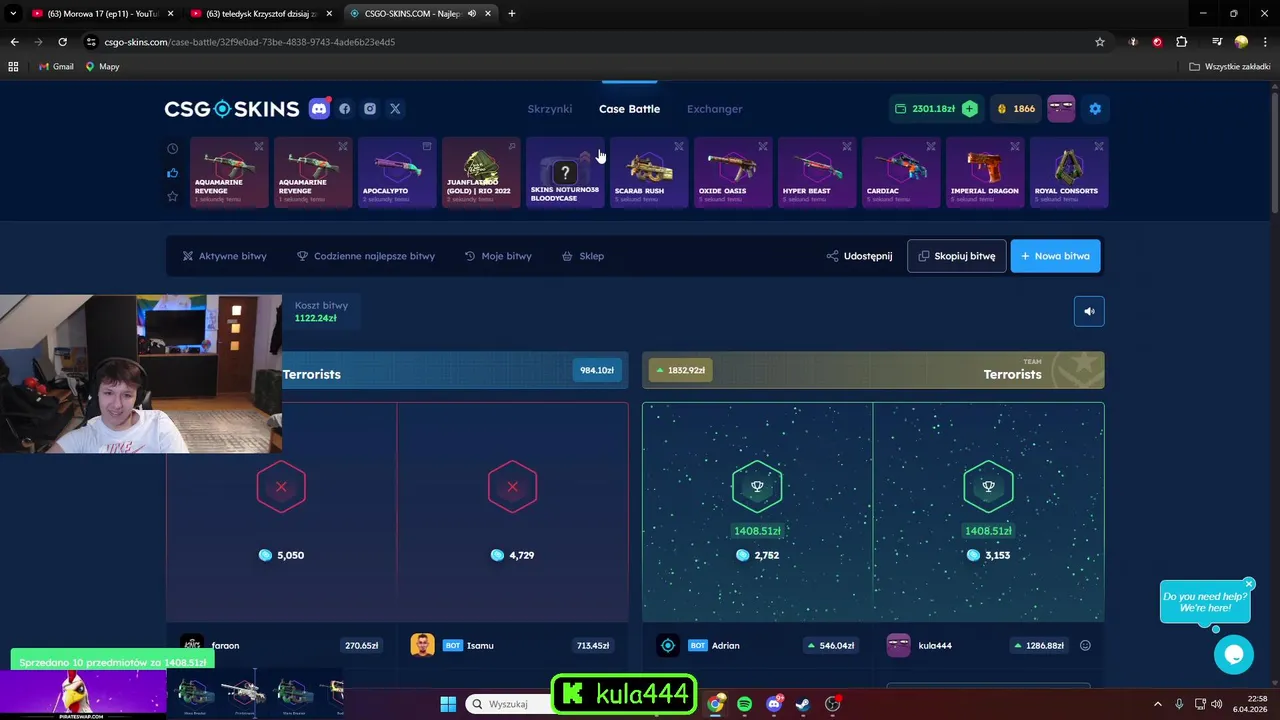The width and height of the screenshot is (1280, 720).
Task: Open Steam from the taskbar
Action: pyautogui.click(x=803, y=704)
